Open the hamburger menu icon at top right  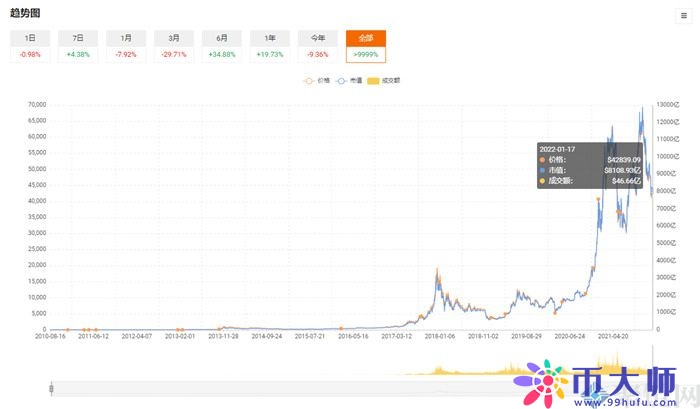[684, 16]
